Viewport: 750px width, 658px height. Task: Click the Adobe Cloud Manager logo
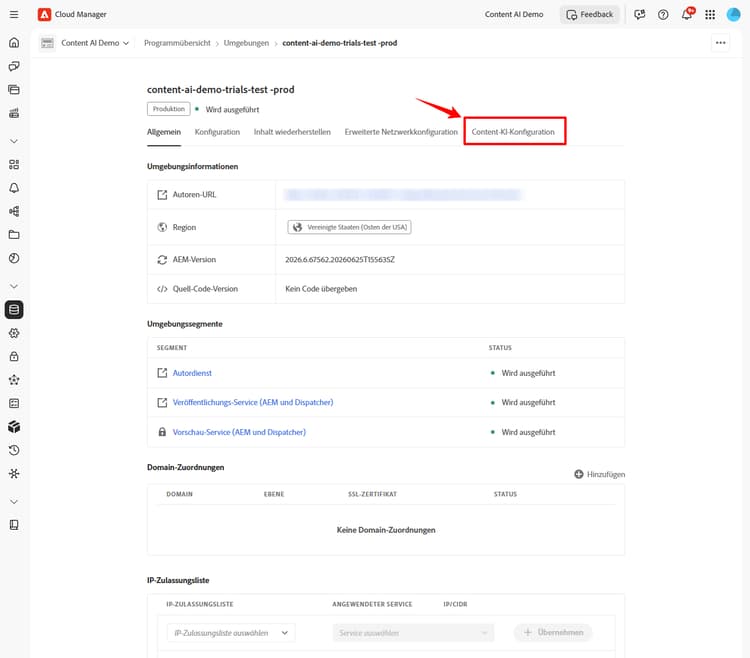click(x=44, y=14)
